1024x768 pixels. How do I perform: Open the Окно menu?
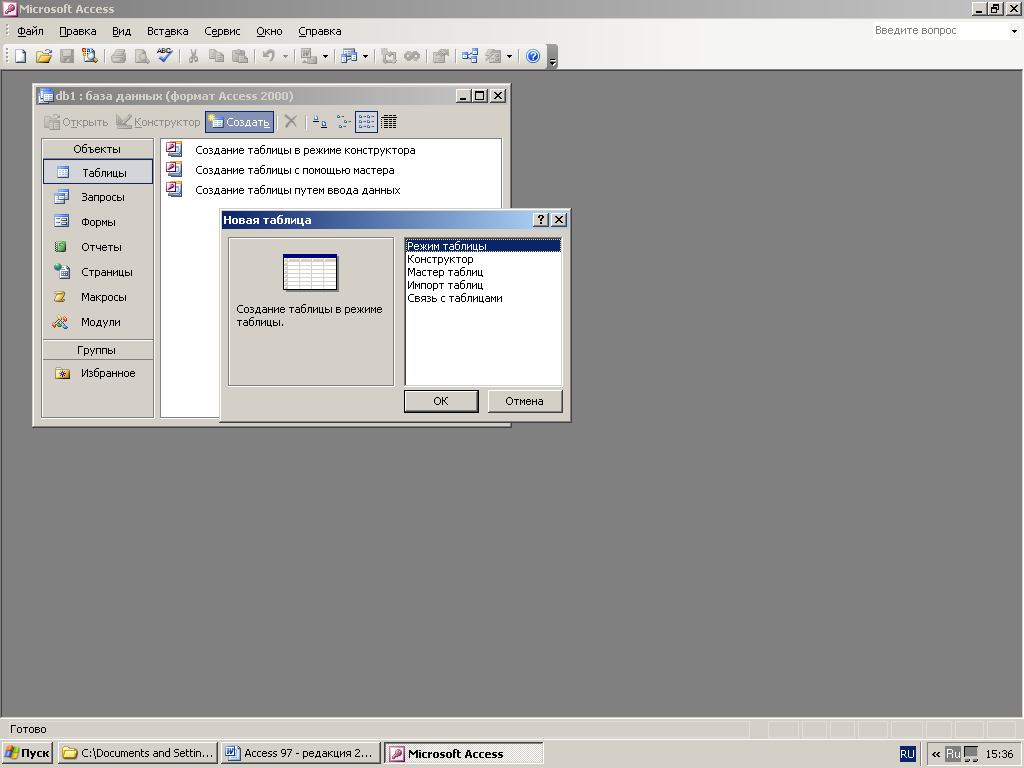click(269, 31)
